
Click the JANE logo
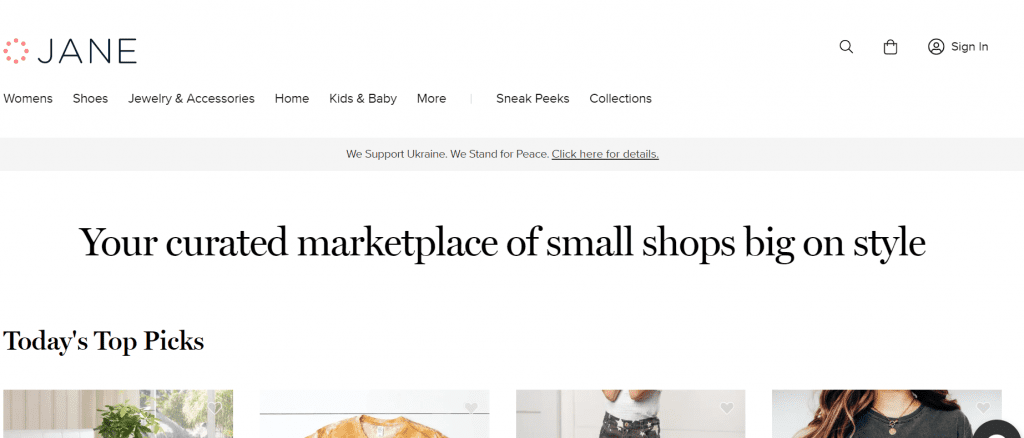click(x=70, y=50)
